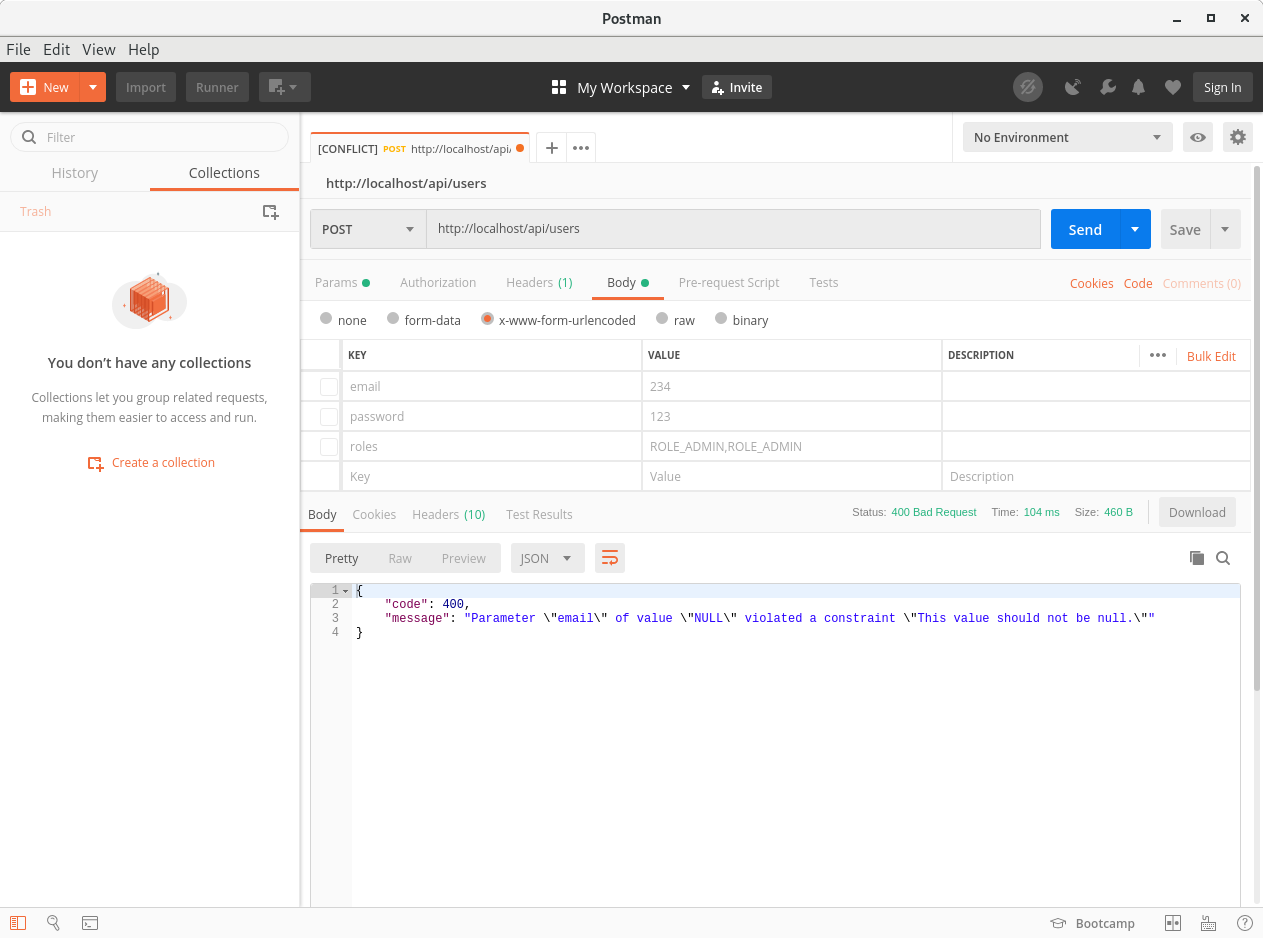This screenshot has width=1263, height=938.
Task: Toggle two-pane layout icon
Action: click(x=1173, y=923)
